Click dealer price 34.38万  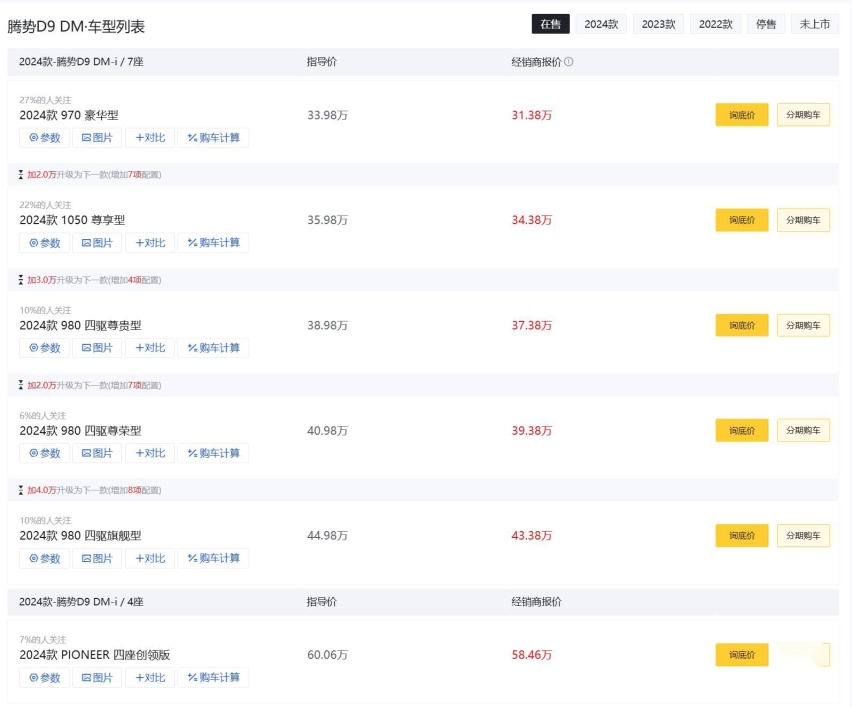tap(531, 220)
